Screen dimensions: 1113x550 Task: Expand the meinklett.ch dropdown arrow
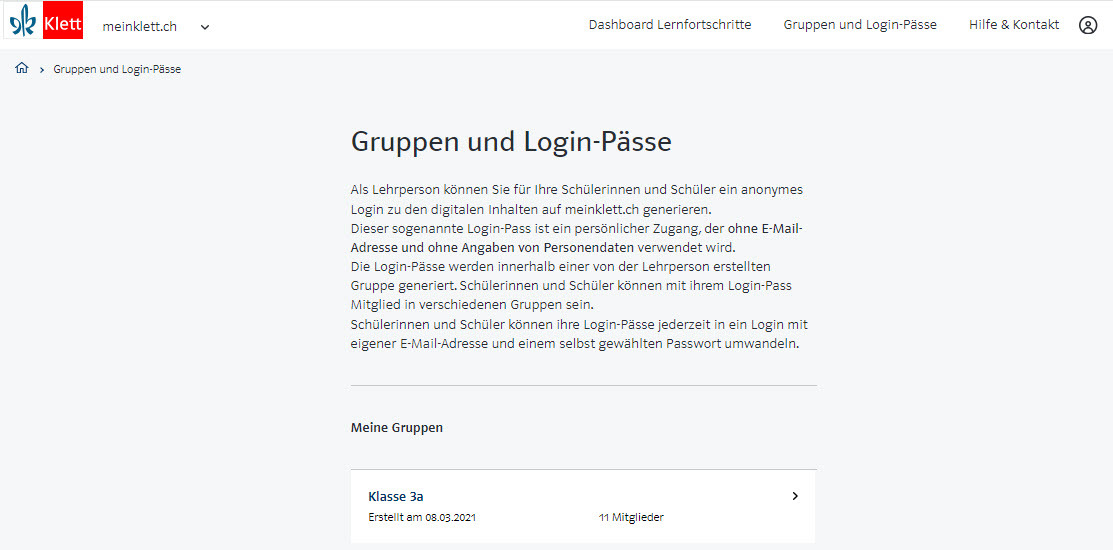pyautogui.click(x=204, y=27)
